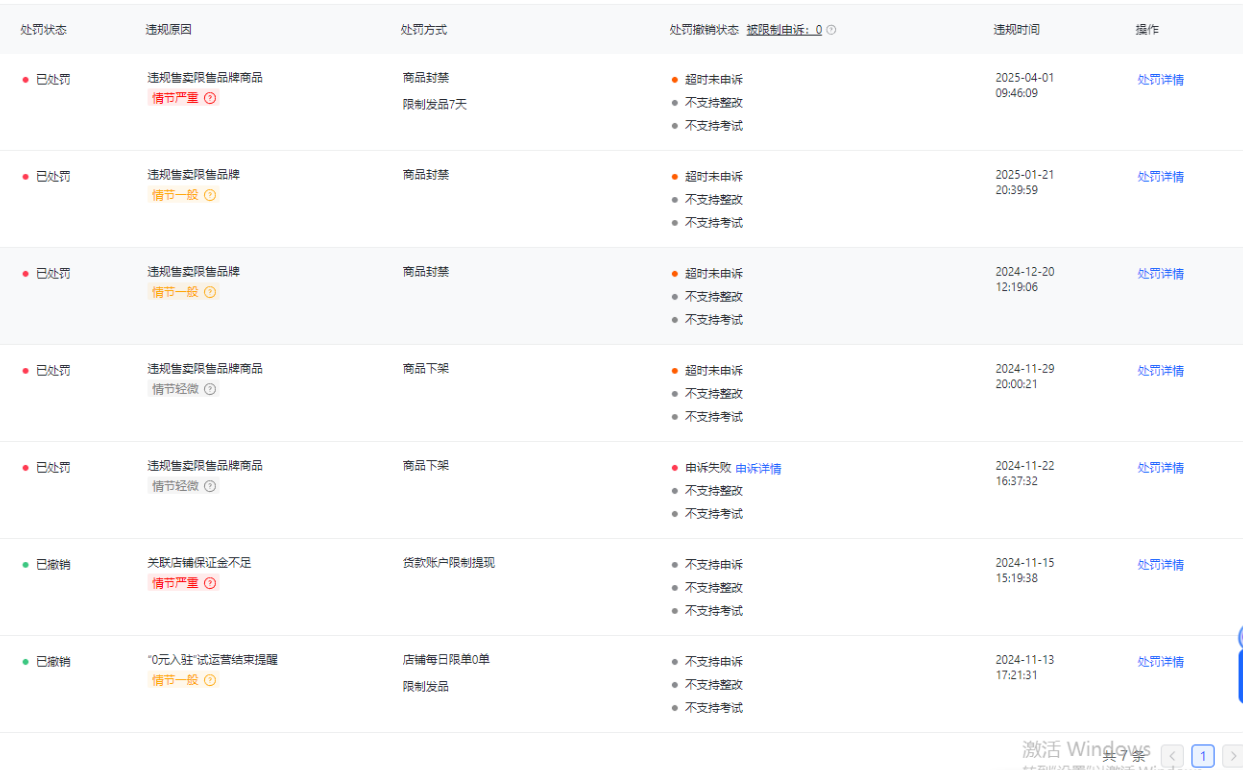Open 处罚详情 for the 2025-04-01 violation
The width and height of the screenshot is (1243, 770).
[1160, 80]
